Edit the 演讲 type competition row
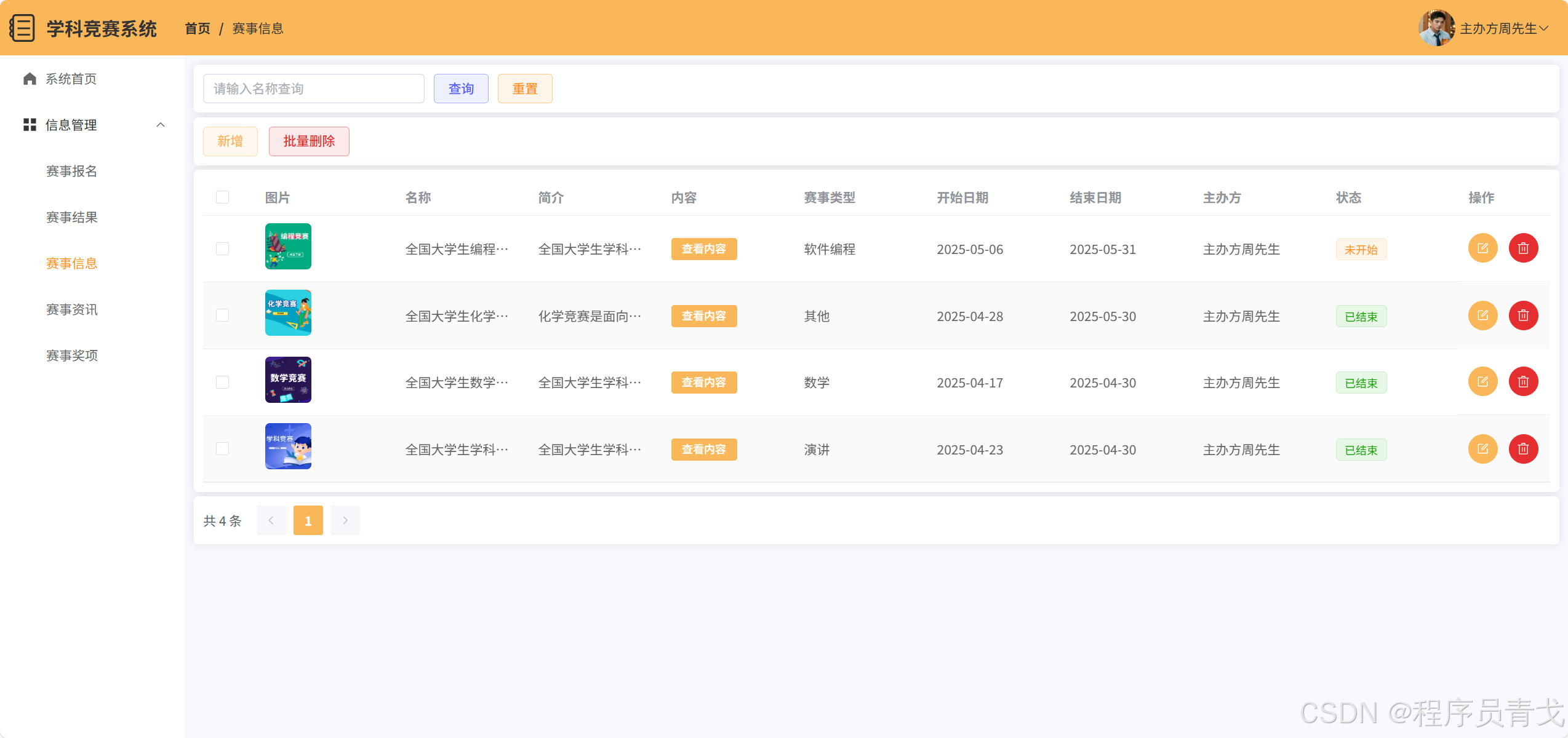The width and height of the screenshot is (1568, 738). click(x=1482, y=449)
